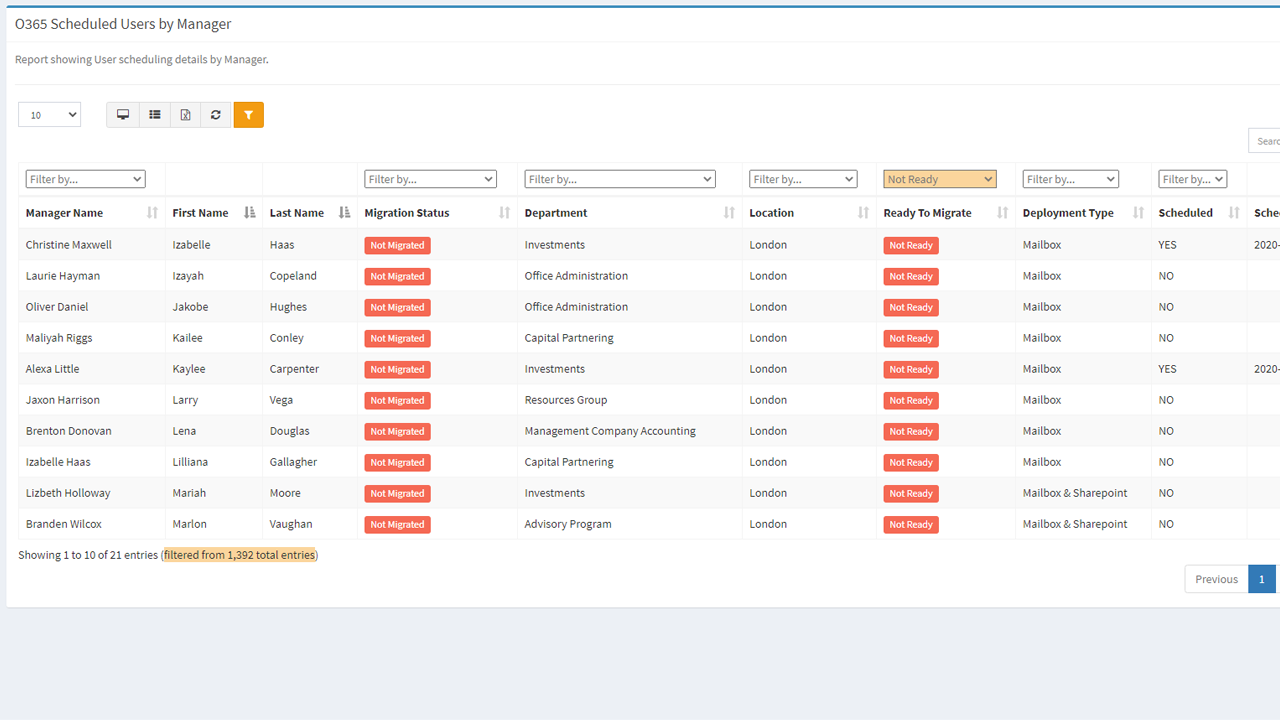1280x720 pixels.
Task: Click the Excel export icon
Action: click(x=185, y=114)
